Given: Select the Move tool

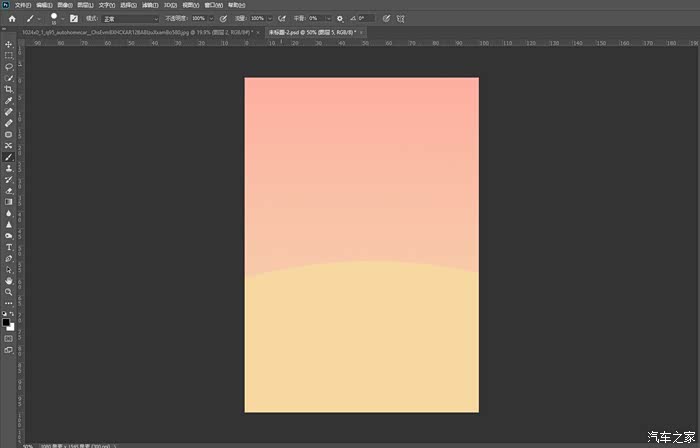Looking at the screenshot, I should 9,44.
